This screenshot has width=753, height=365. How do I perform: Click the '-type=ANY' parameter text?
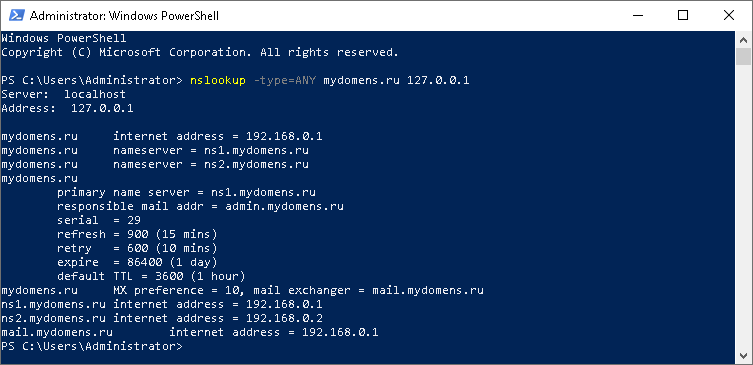coord(285,80)
